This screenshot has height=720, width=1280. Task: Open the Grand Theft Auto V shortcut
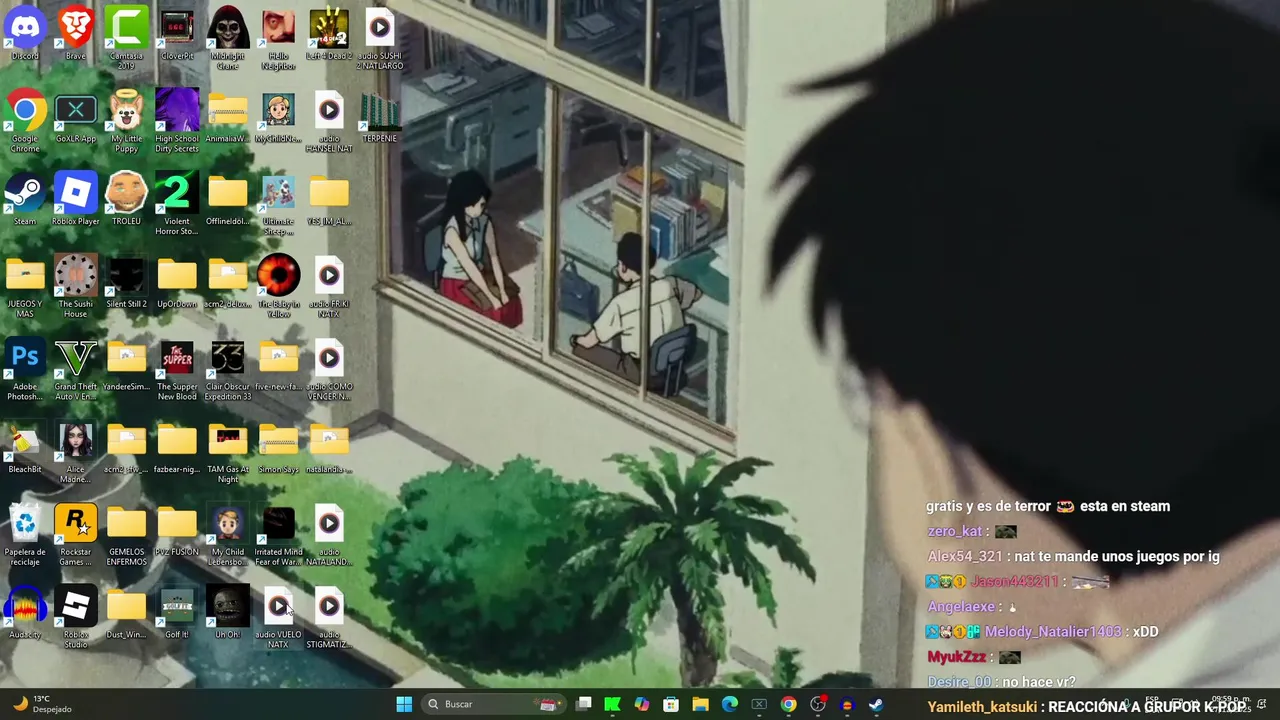click(x=76, y=370)
